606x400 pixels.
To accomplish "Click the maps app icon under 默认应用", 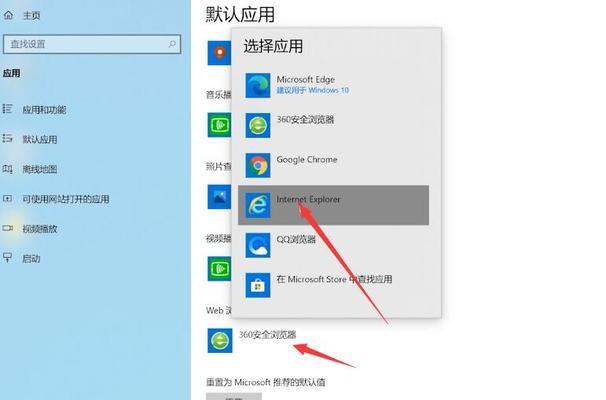I will [220, 53].
